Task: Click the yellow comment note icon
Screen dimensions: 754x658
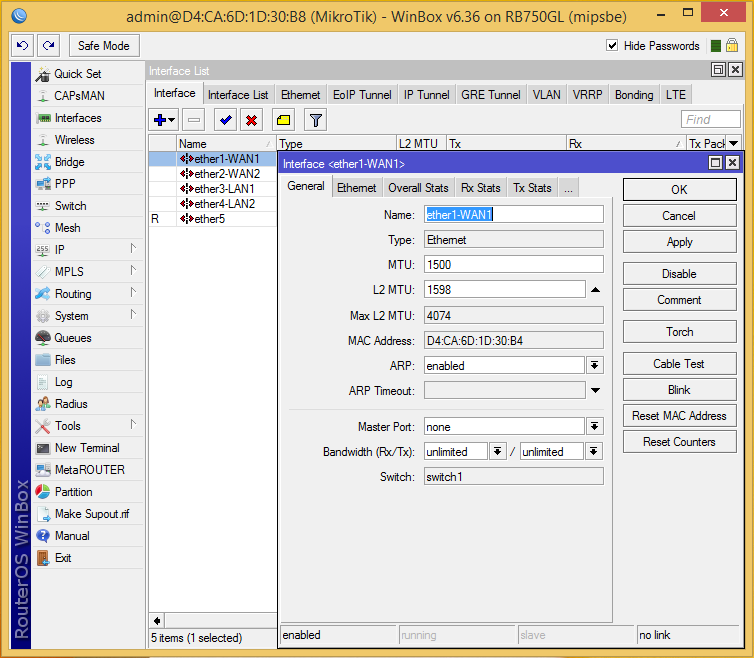Action: (x=283, y=120)
